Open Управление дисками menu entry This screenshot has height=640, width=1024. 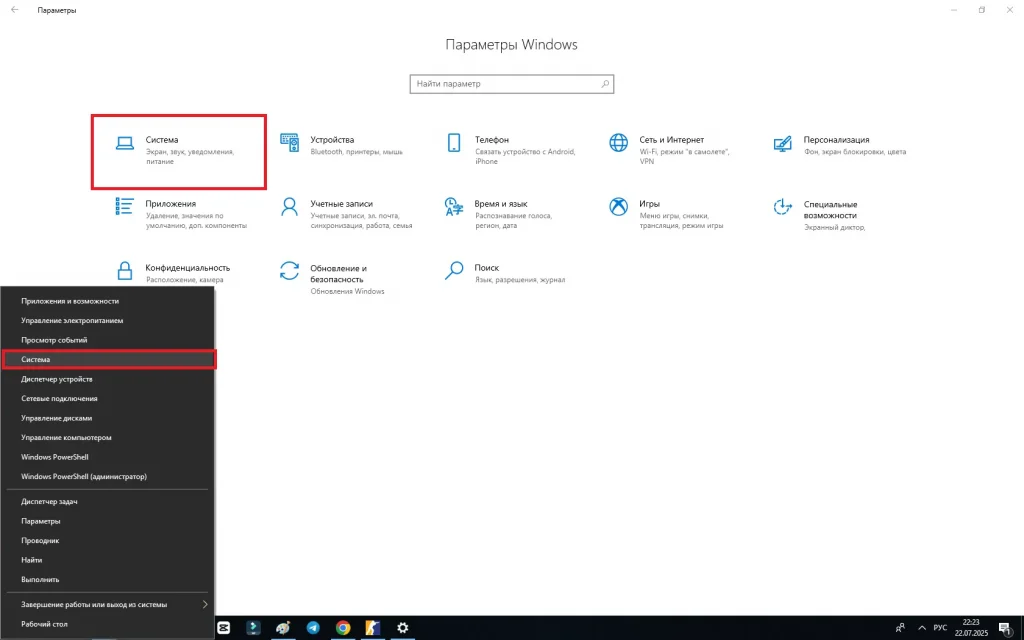pos(107,418)
